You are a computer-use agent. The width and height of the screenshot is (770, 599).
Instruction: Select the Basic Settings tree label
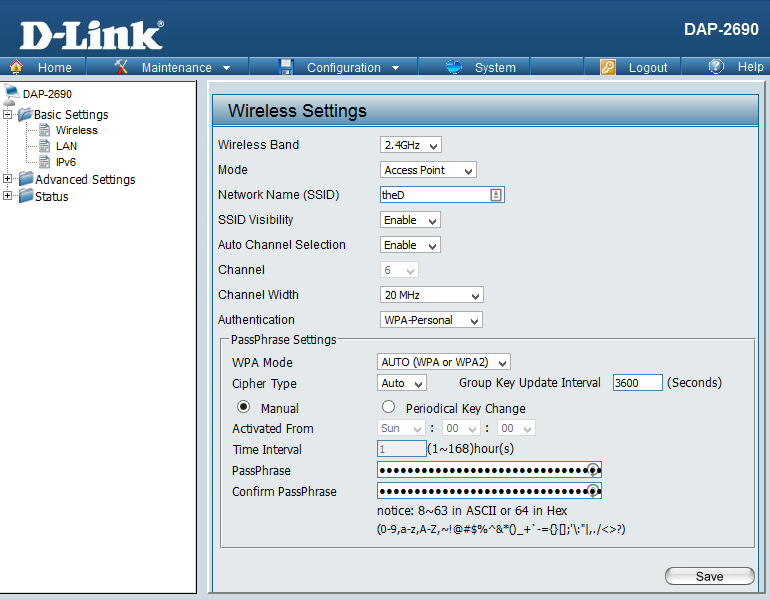coord(71,114)
